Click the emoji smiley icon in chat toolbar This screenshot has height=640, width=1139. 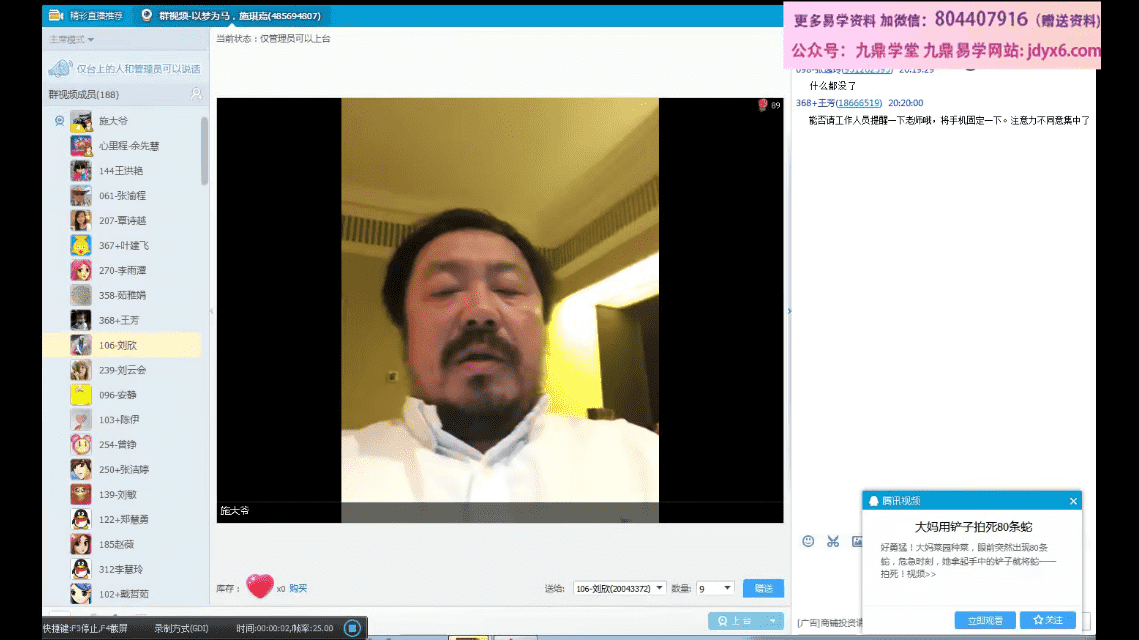pyautogui.click(x=808, y=541)
